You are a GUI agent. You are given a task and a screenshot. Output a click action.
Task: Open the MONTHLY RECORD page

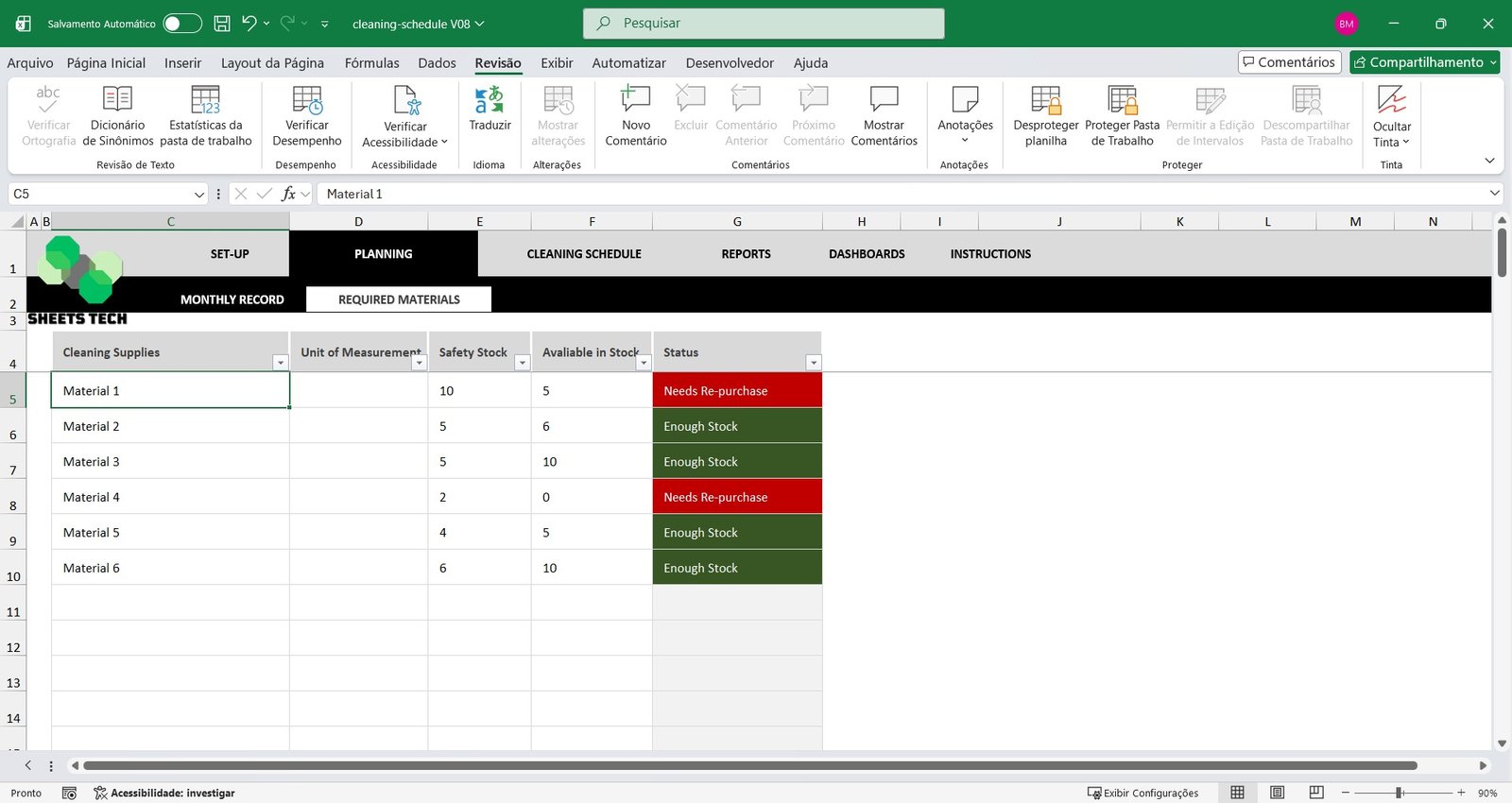click(232, 299)
